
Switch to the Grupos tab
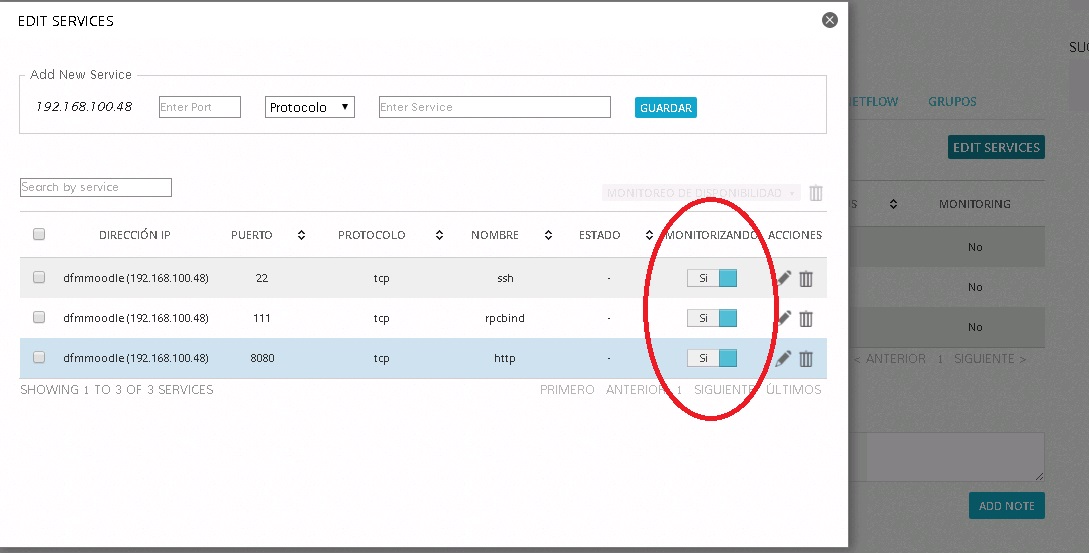click(951, 101)
